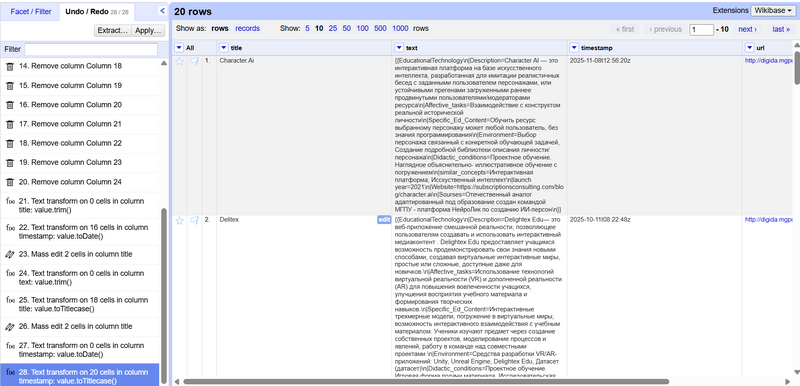Show 25 rows per page
Image resolution: width=800 pixels, height=386 pixels.
tap(333, 29)
